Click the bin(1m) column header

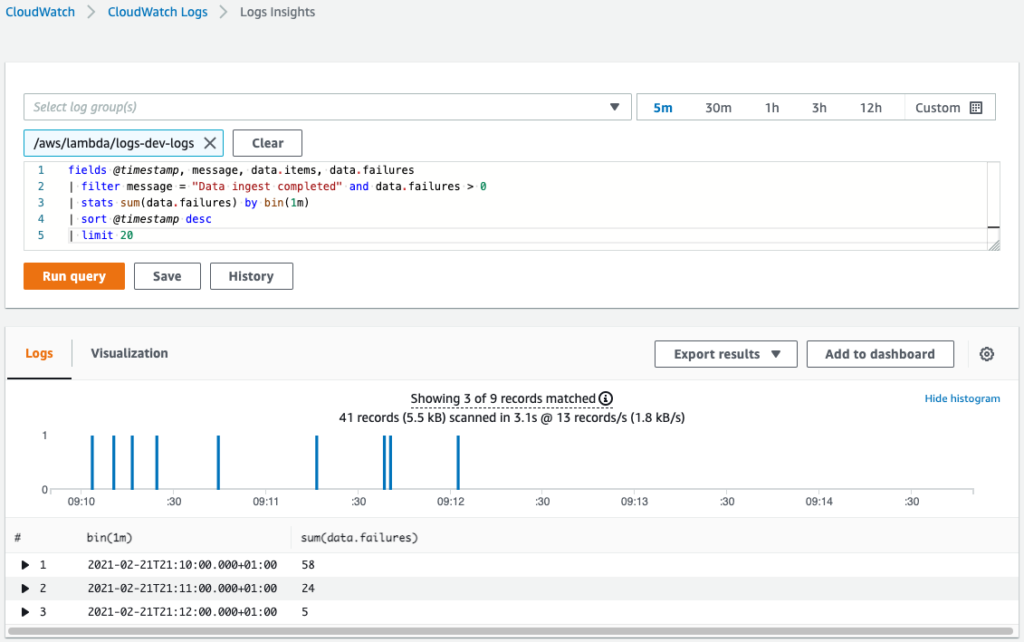(x=109, y=538)
